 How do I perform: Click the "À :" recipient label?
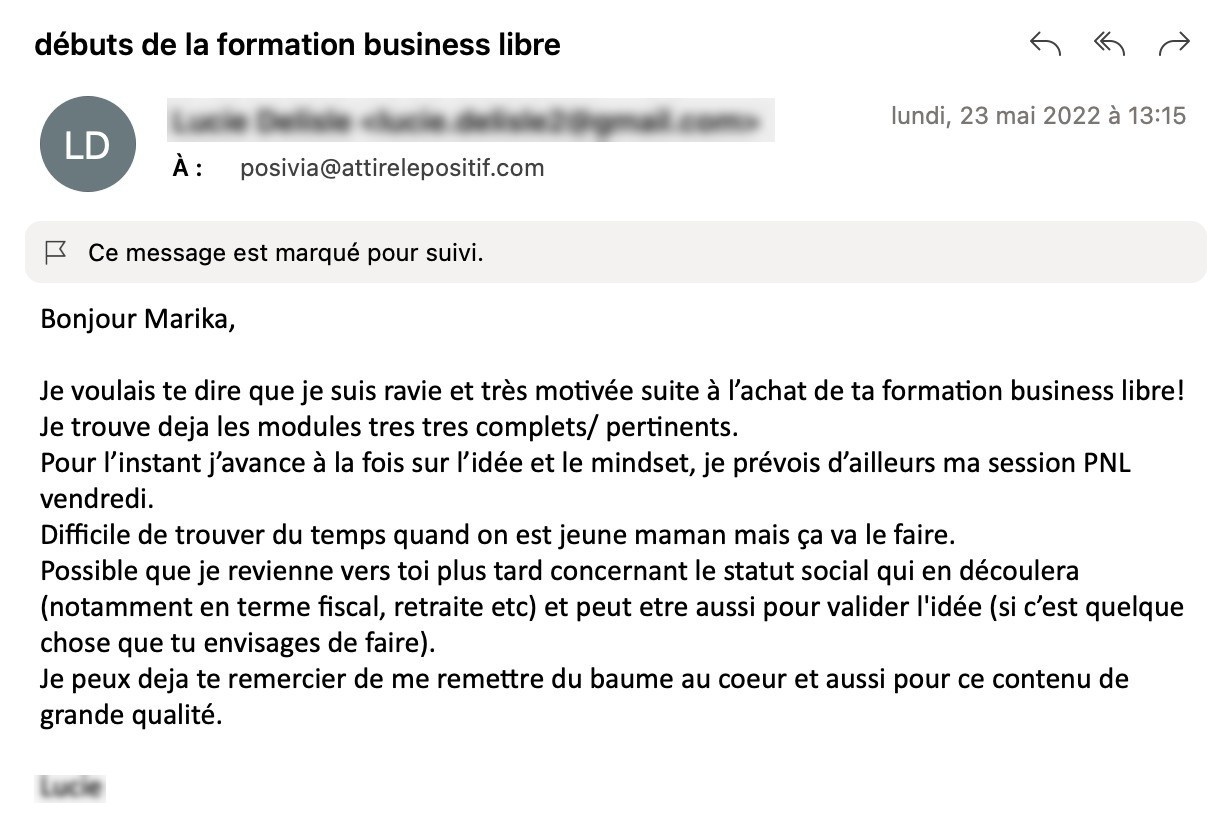(x=187, y=168)
